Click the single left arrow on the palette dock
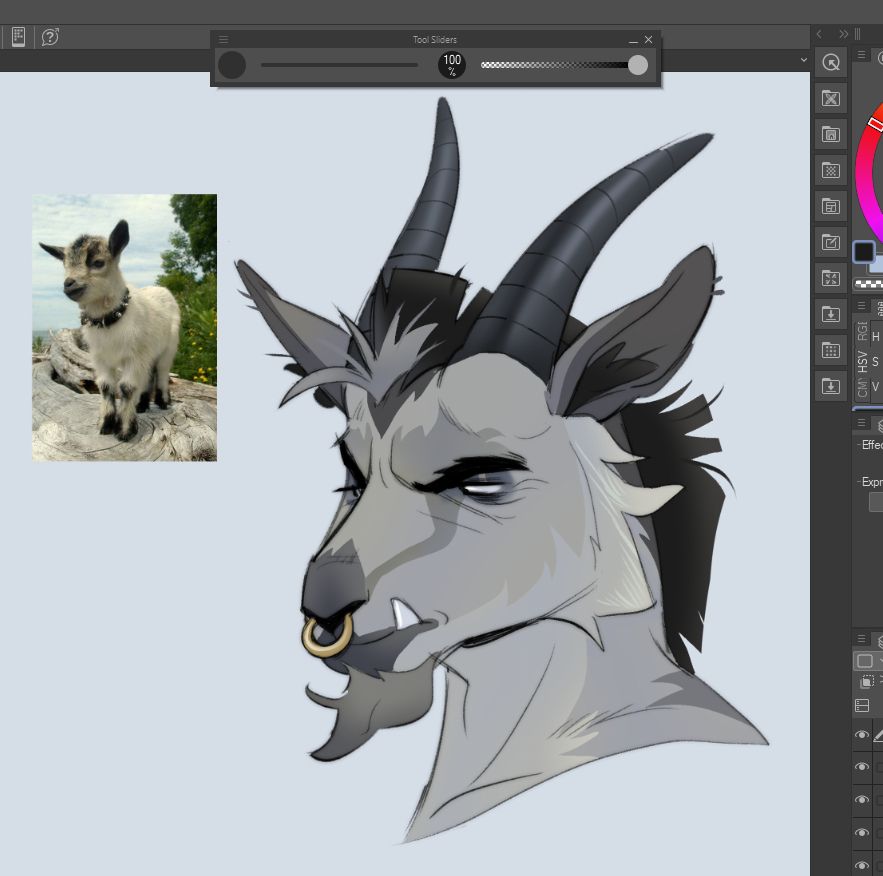 point(819,34)
